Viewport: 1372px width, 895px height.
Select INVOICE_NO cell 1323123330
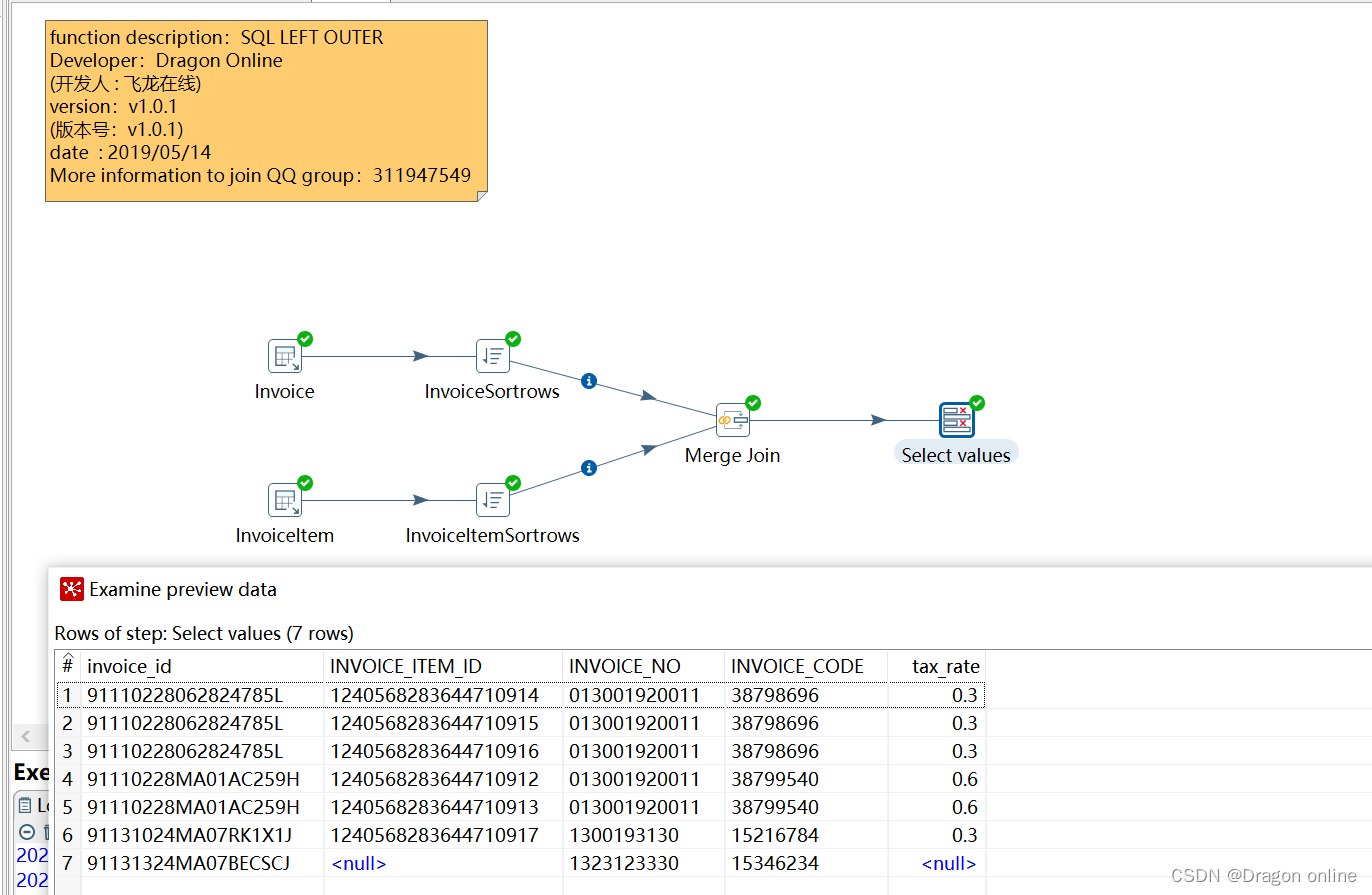coord(644,863)
